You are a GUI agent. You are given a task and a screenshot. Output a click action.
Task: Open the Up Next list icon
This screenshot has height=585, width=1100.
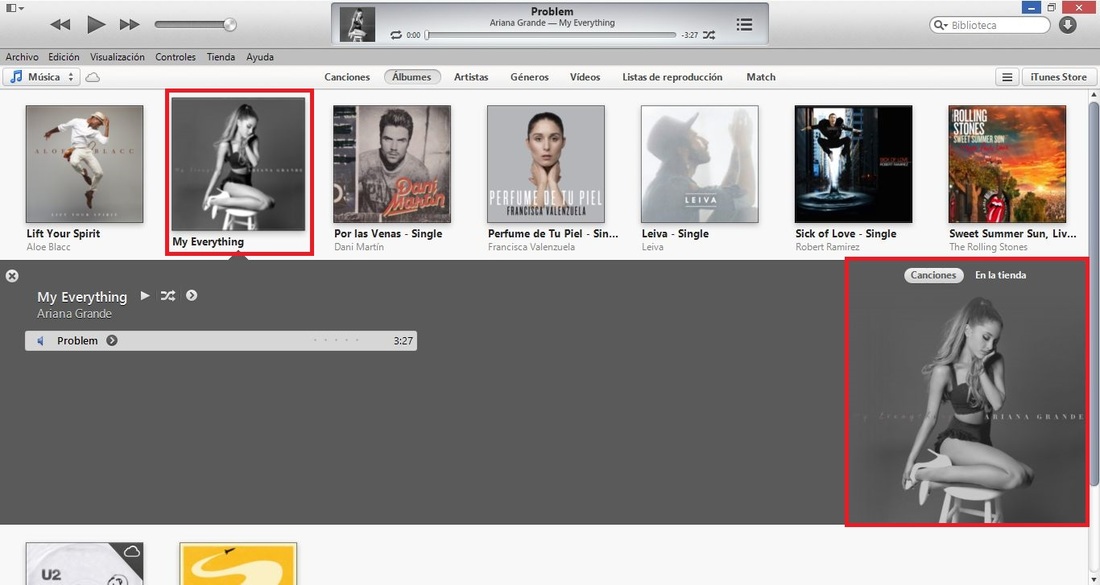744,25
